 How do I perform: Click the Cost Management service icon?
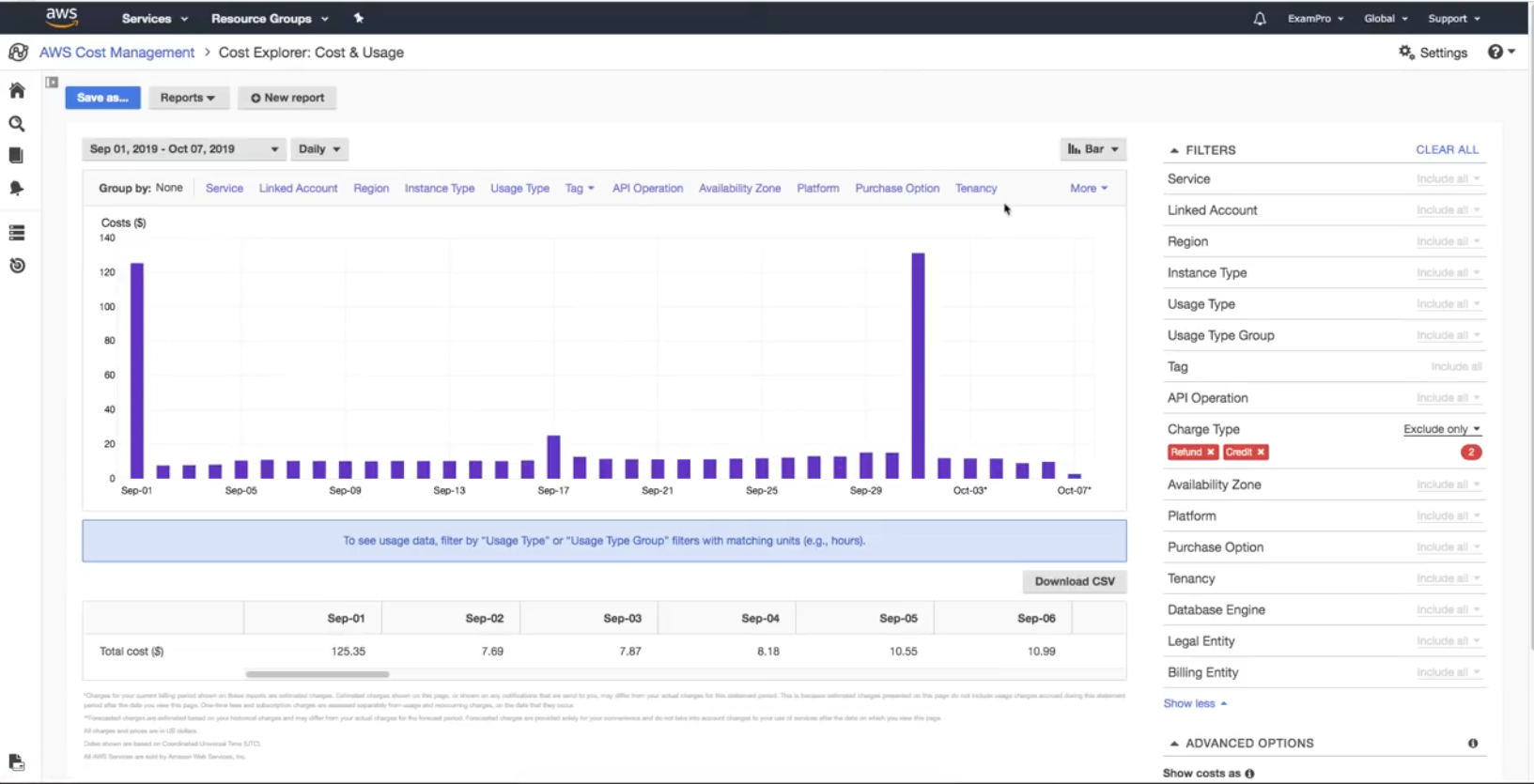pos(18,53)
